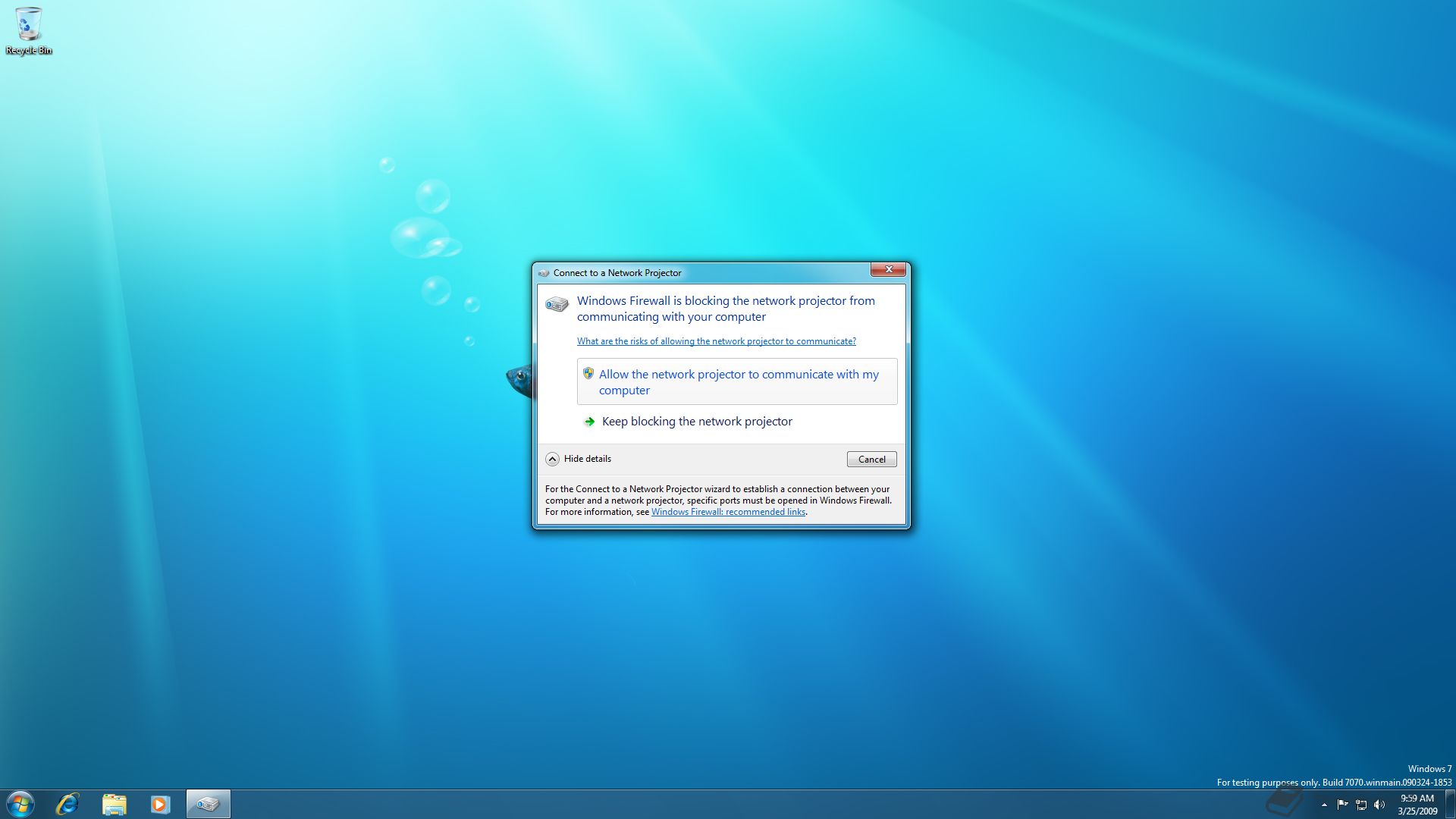The height and width of the screenshot is (819, 1456).
Task: Click the projector icon beside the firewall message
Action: 557,304
